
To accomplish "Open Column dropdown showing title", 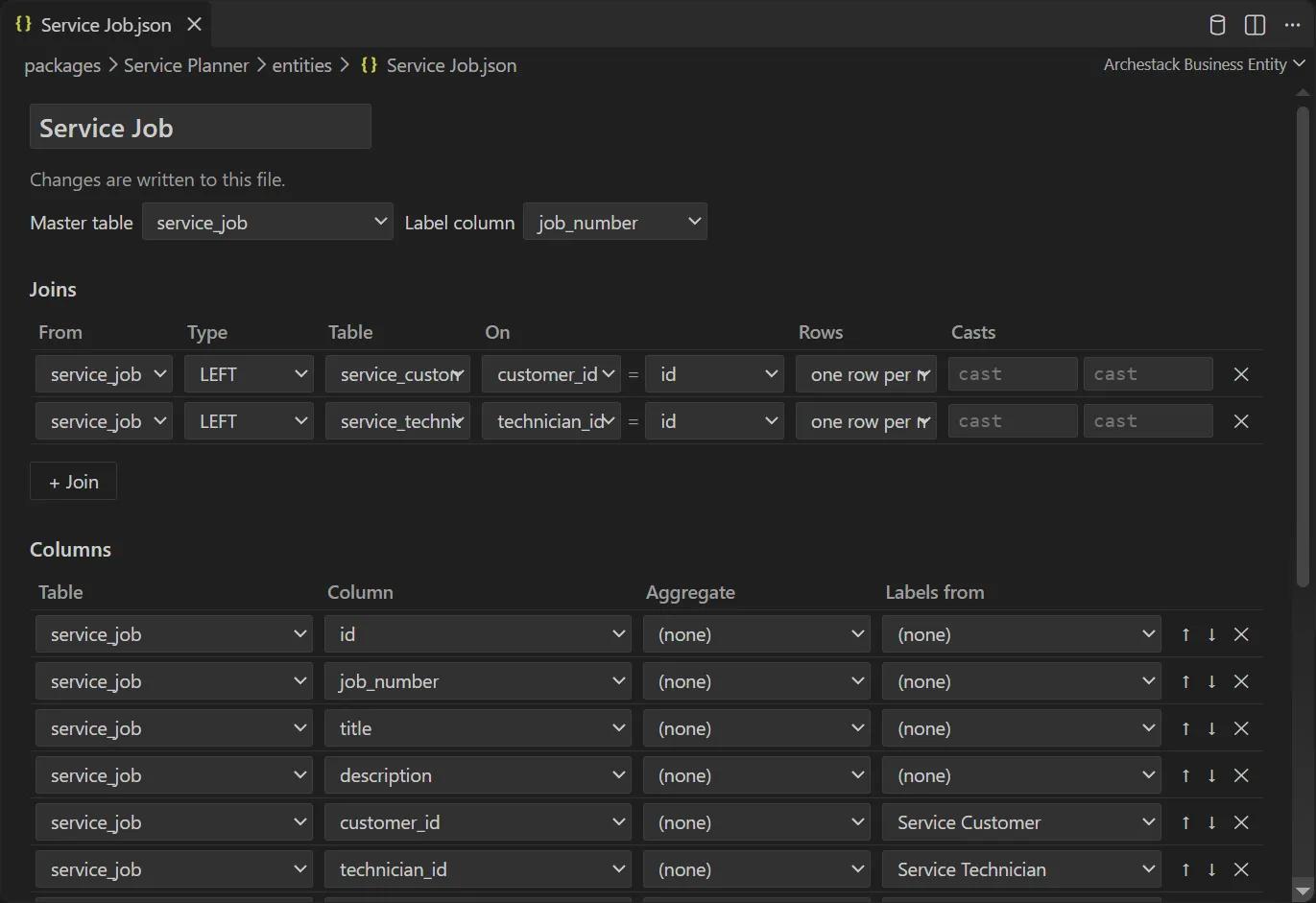I will click(478, 728).
